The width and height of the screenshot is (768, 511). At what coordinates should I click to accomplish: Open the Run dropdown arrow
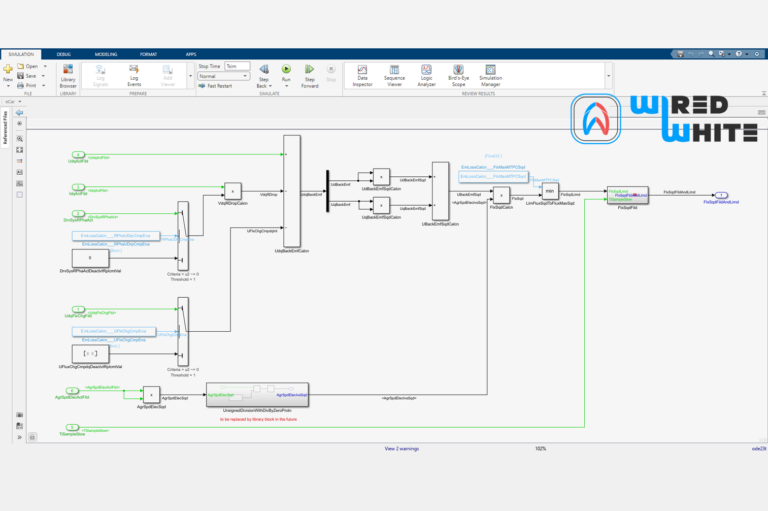(x=287, y=86)
